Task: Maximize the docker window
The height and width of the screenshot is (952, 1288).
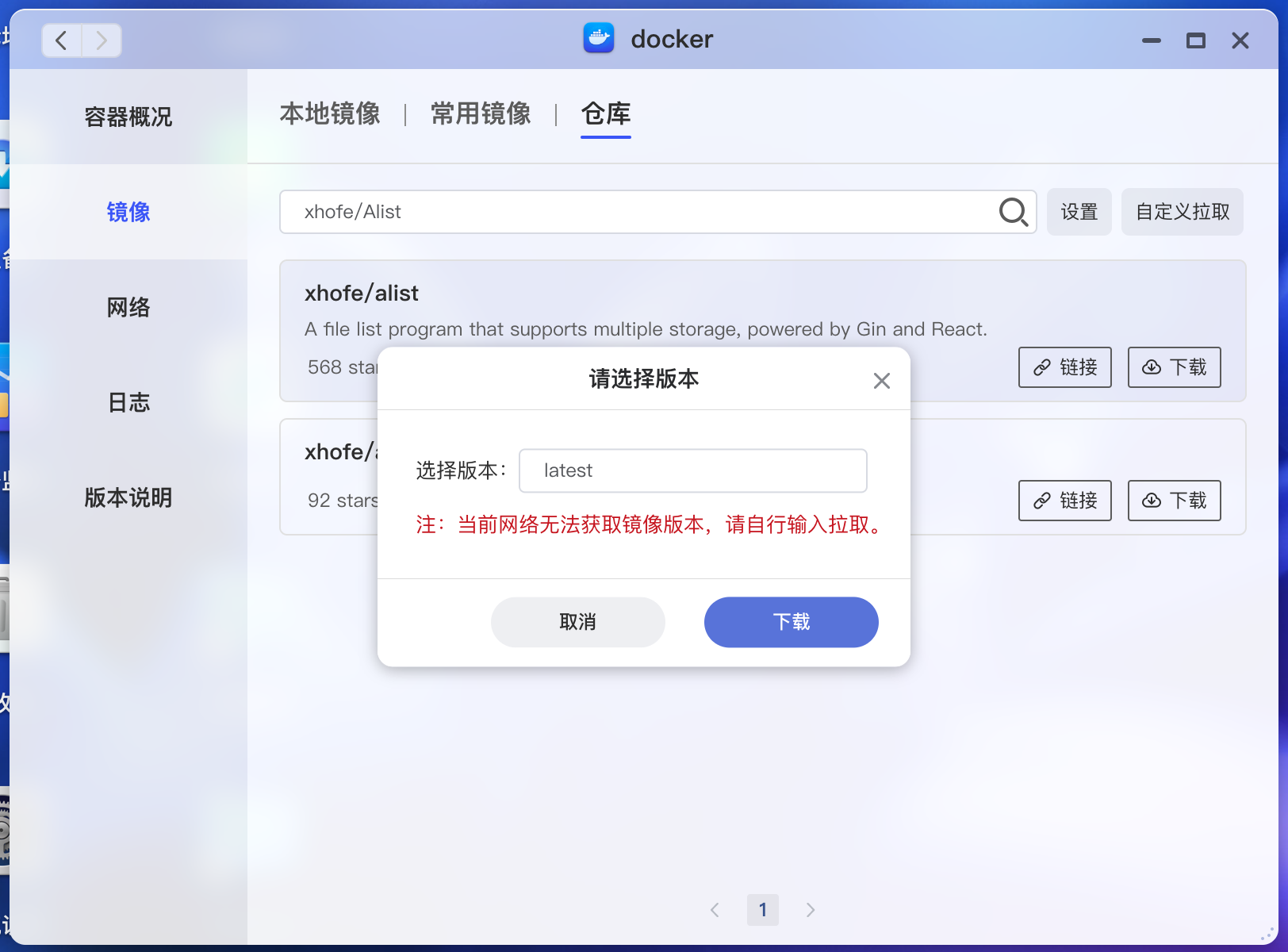Action: coord(1195,40)
